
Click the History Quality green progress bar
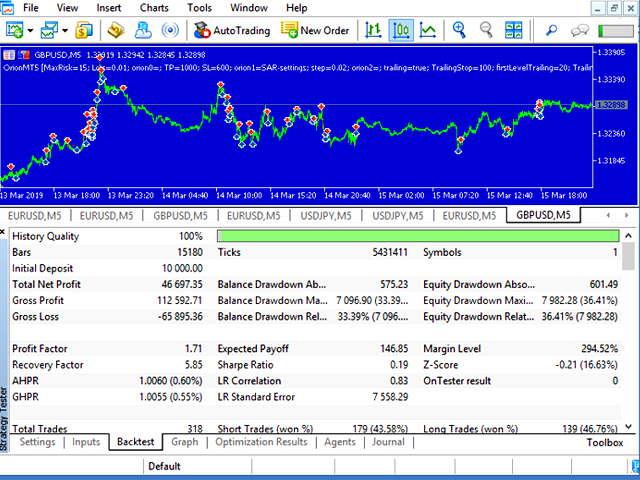[x=418, y=236]
